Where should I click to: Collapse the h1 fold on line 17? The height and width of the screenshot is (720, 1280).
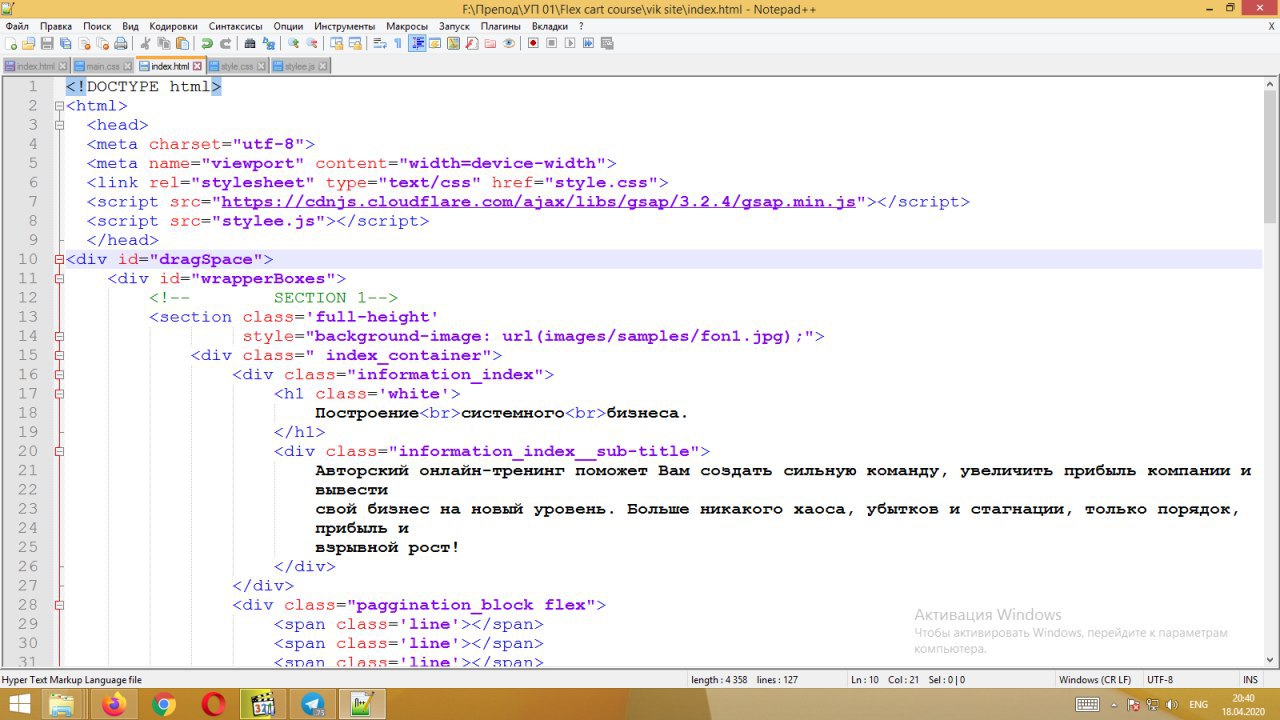(60, 394)
